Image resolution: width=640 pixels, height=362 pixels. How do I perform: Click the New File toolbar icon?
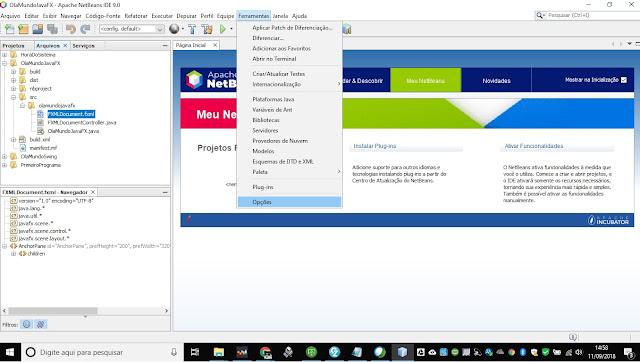(x=9, y=29)
